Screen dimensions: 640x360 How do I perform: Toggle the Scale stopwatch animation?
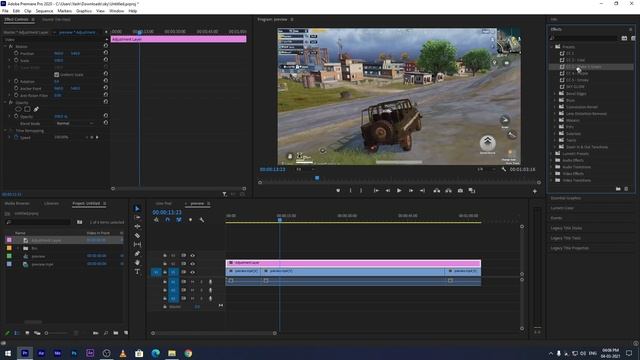[16, 60]
